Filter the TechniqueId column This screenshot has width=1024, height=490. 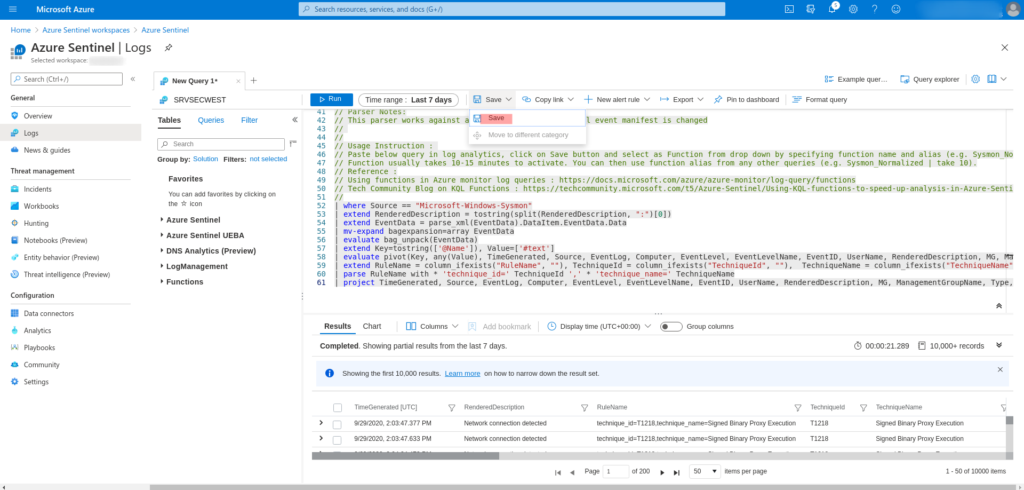[x=863, y=407]
